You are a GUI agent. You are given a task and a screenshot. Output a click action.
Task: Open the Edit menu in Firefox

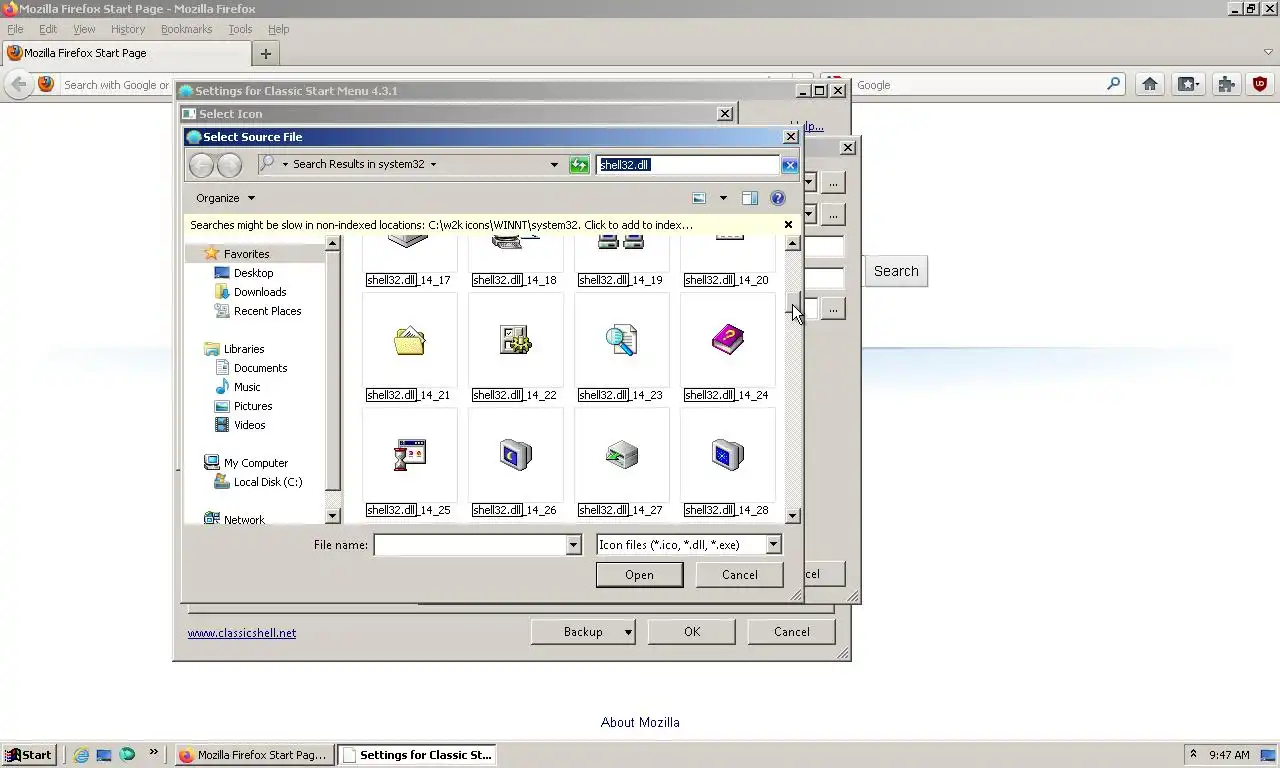click(x=48, y=29)
